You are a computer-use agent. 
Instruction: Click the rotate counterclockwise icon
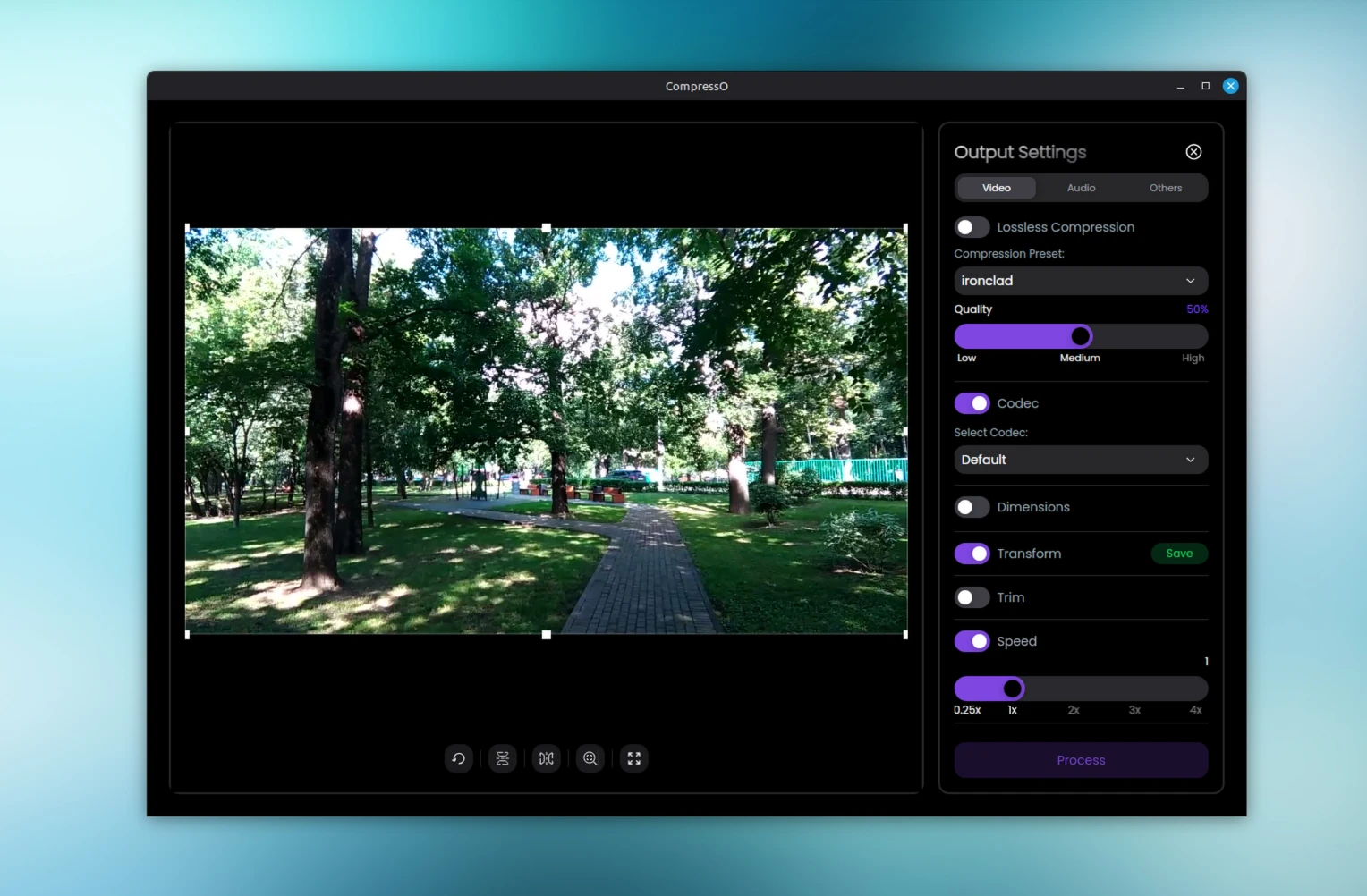pos(458,758)
